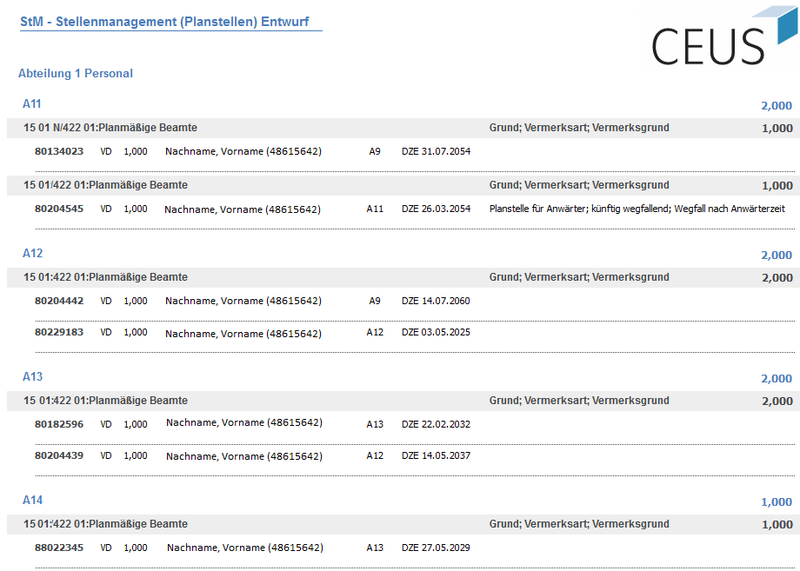This screenshot has width=800, height=571.
Task: Open position number 80204545
Action: point(59,209)
